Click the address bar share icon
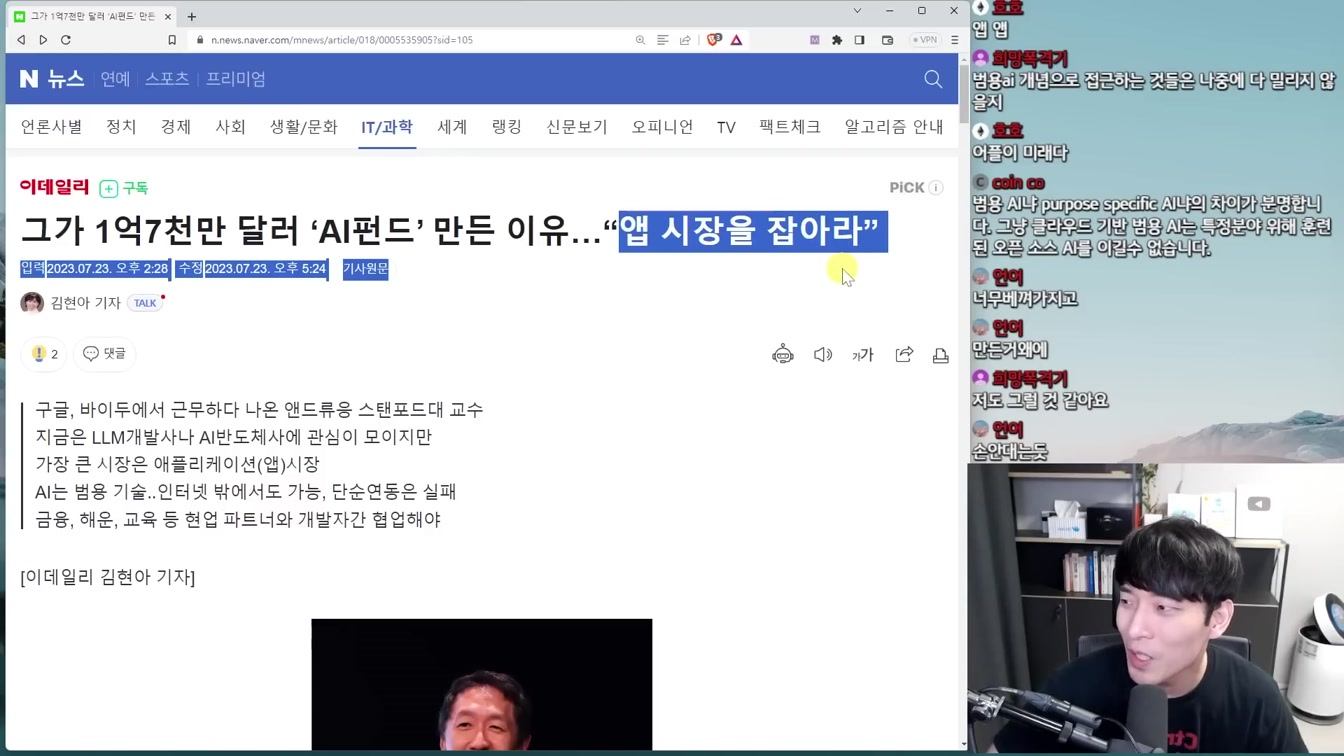The height and width of the screenshot is (756, 1344). [685, 40]
